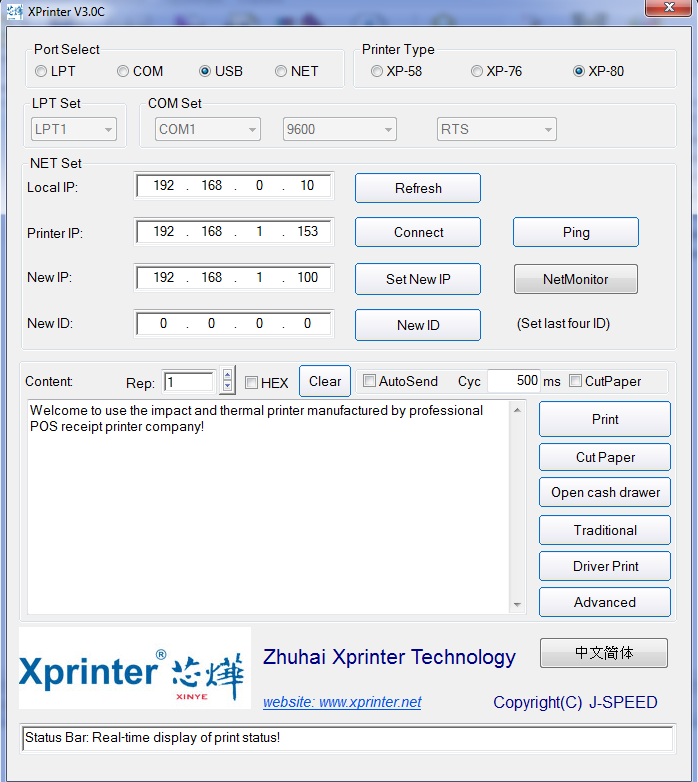Click the Set New IP button
The height and width of the screenshot is (782, 698).
pyautogui.click(x=418, y=279)
